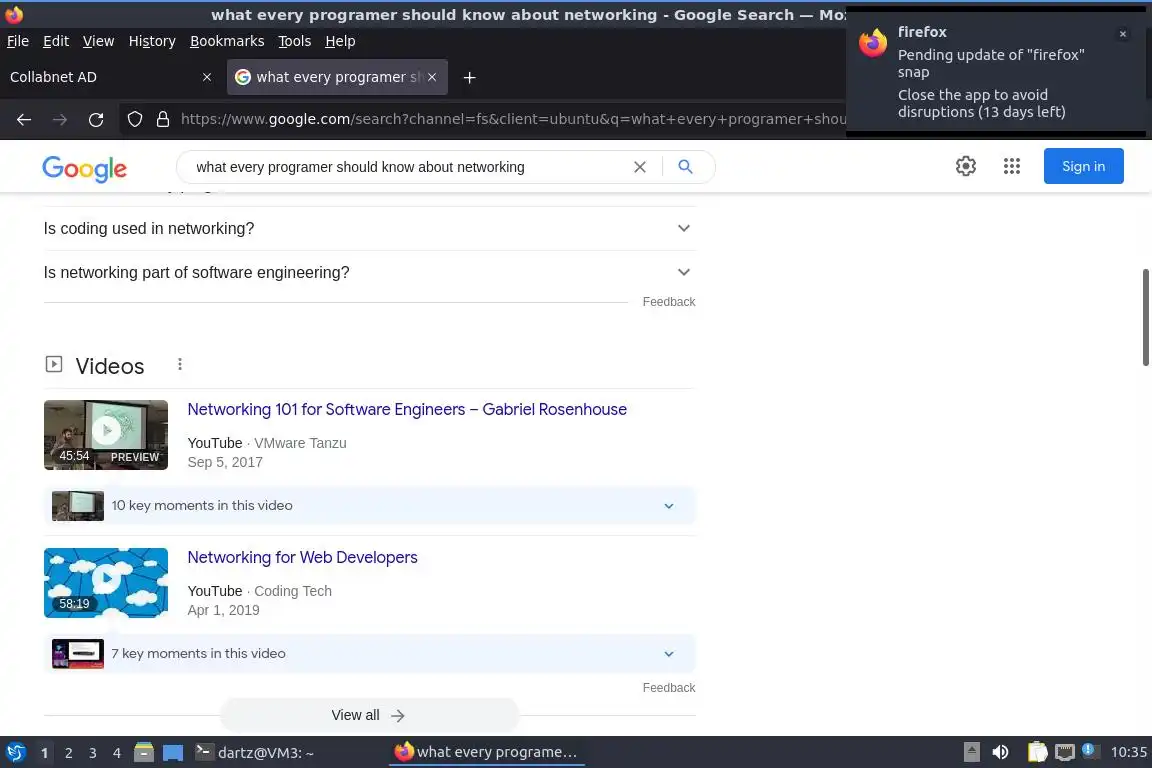The height and width of the screenshot is (768, 1152).
Task: Open new tab with the plus icon
Action: [x=469, y=77]
